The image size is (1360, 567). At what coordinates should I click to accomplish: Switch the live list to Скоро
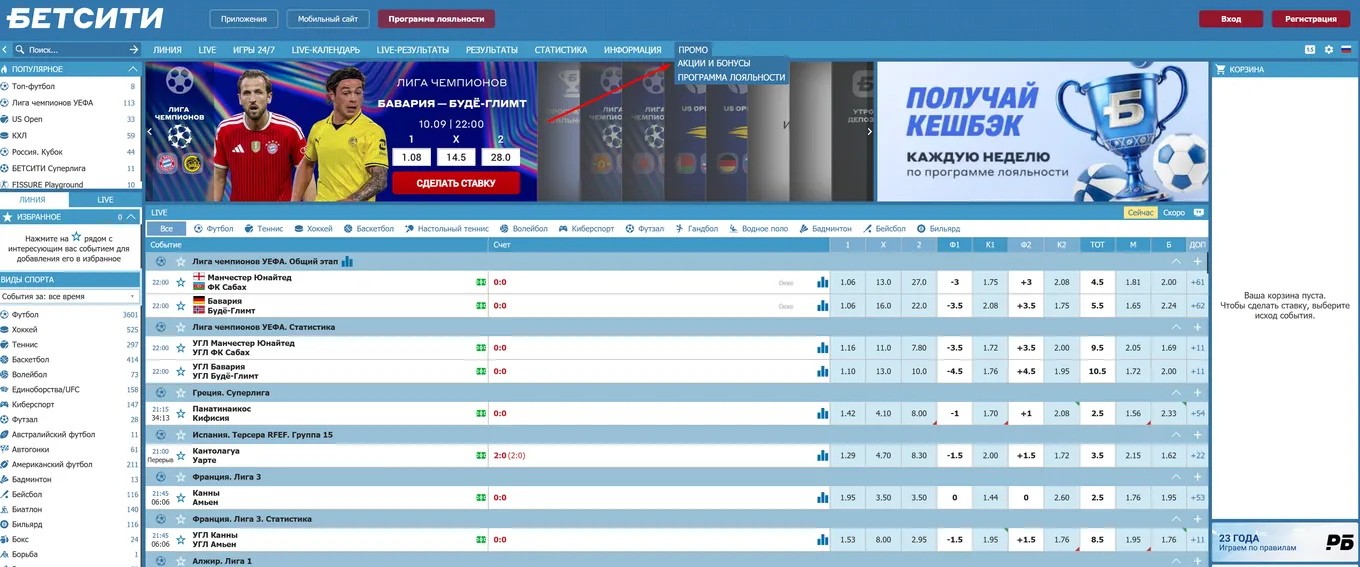click(x=1174, y=212)
